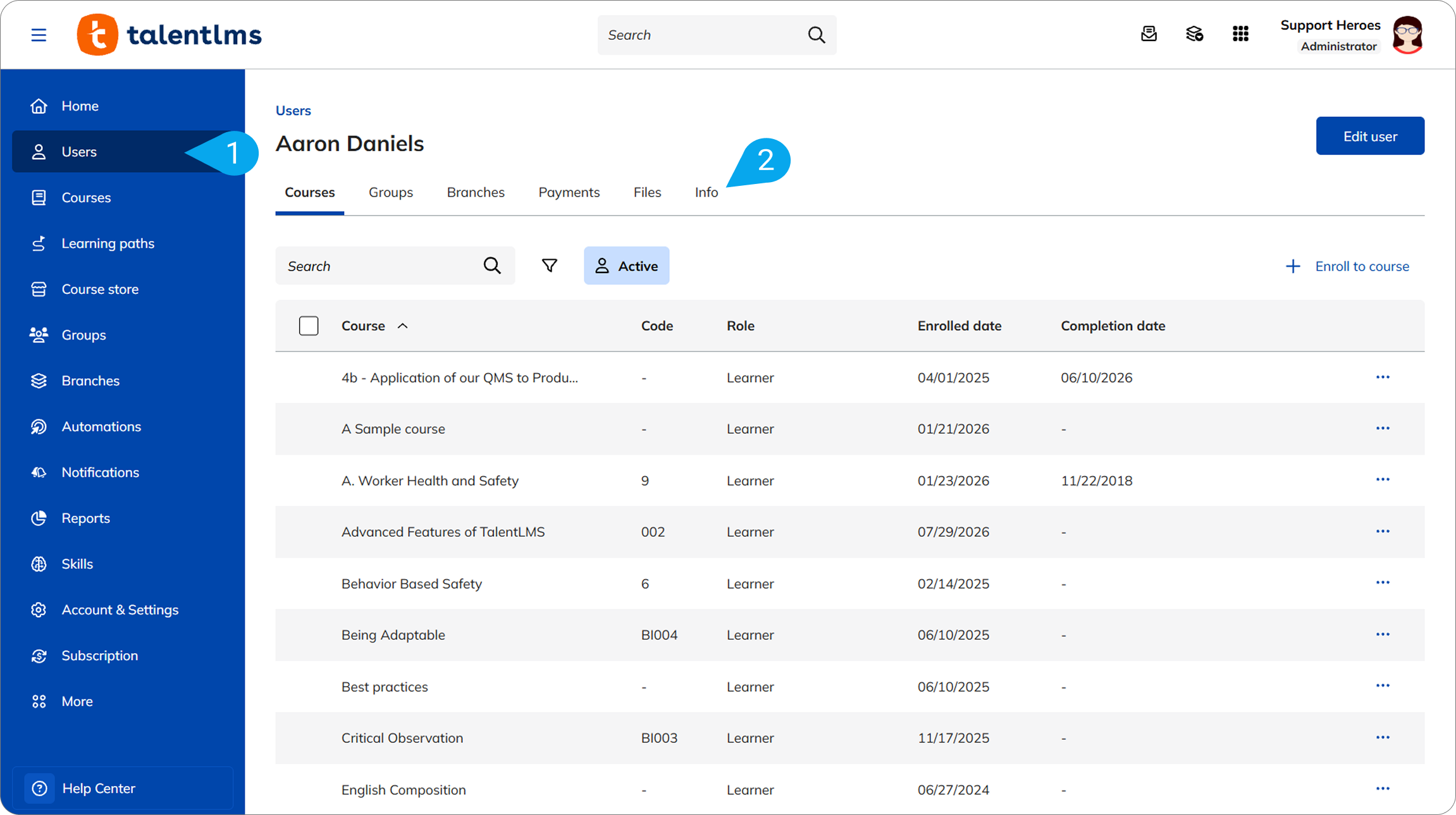Open Reports in the sidebar
This screenshot has height=815, width=1456.
(123, 518)
